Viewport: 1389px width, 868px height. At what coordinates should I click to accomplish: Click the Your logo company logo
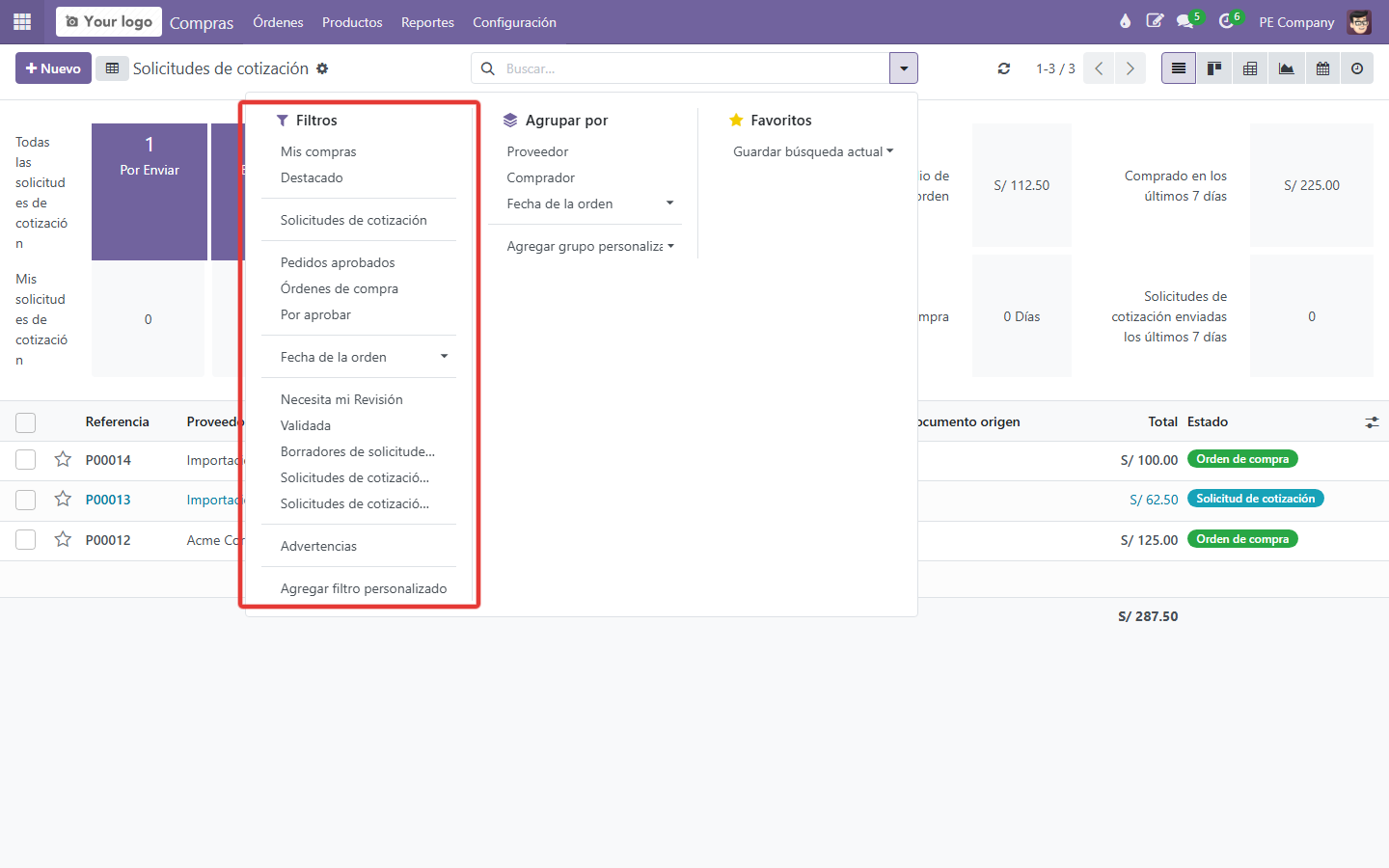click(x=109, y=21)
